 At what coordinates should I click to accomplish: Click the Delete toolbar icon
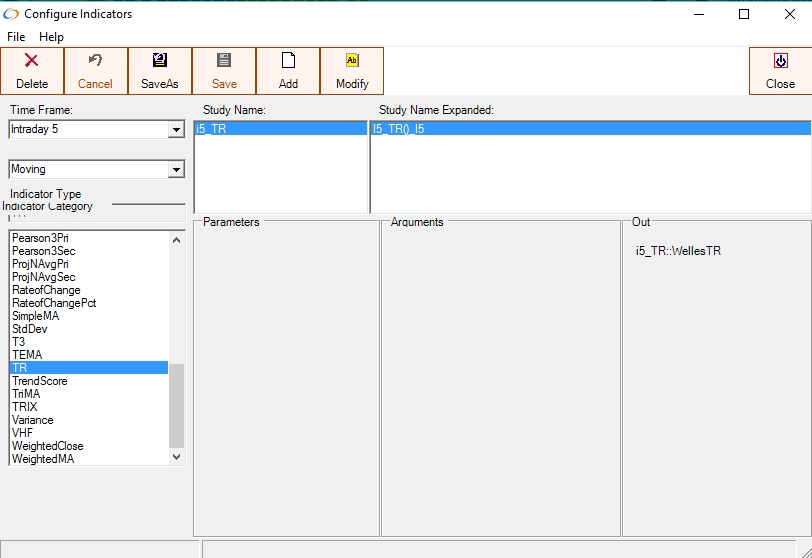click(32, 61)
